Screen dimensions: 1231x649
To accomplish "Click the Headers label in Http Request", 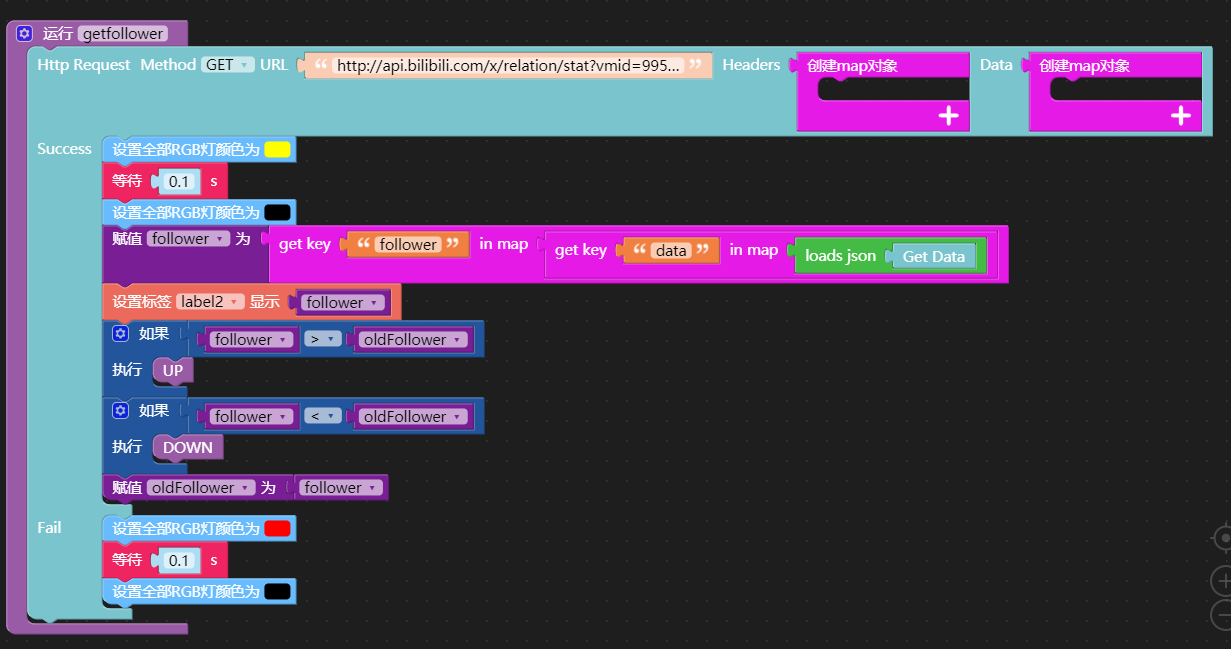I will click(x=751, y=64).
